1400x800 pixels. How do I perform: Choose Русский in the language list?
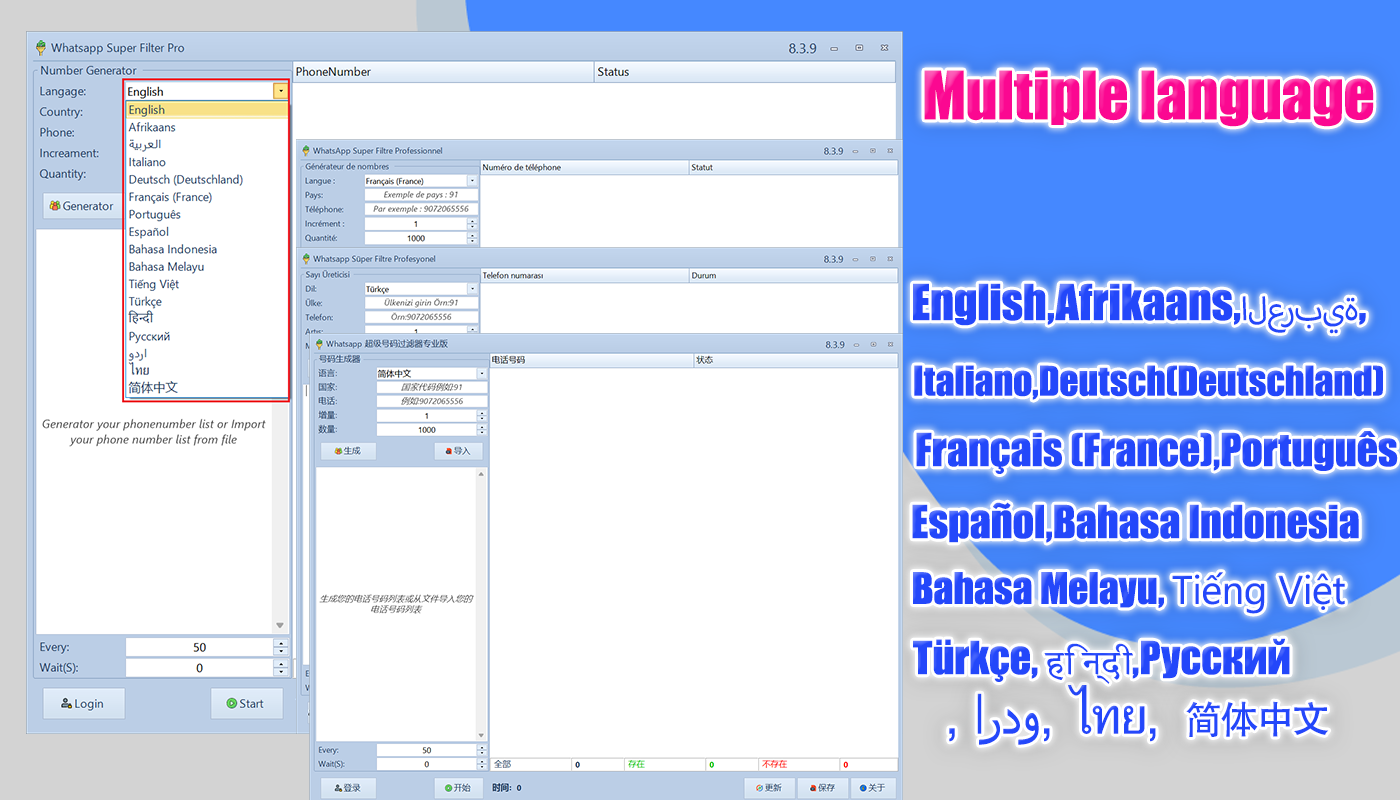point(207,336)
